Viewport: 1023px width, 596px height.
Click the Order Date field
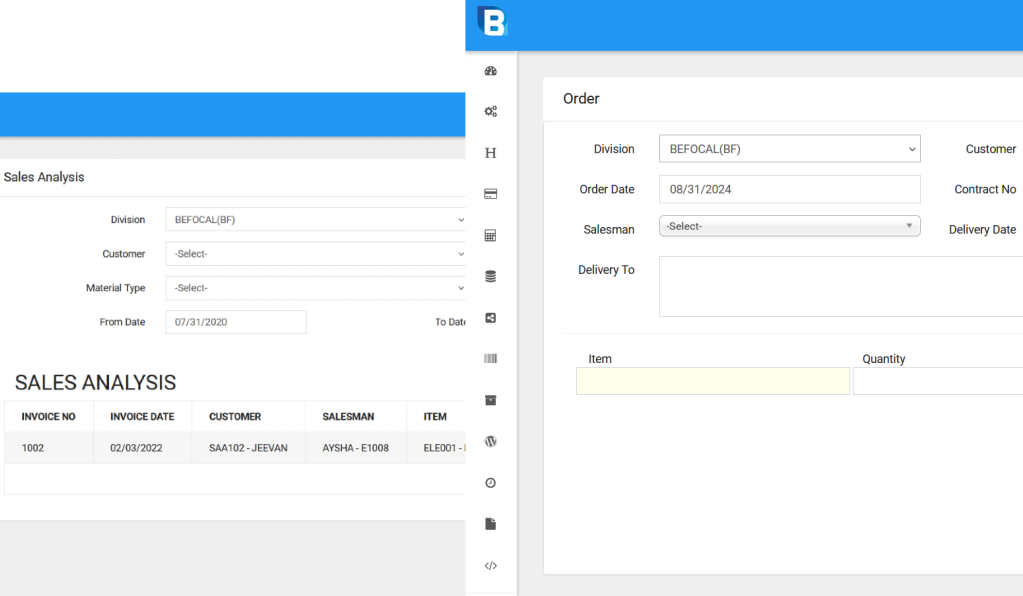789,189
